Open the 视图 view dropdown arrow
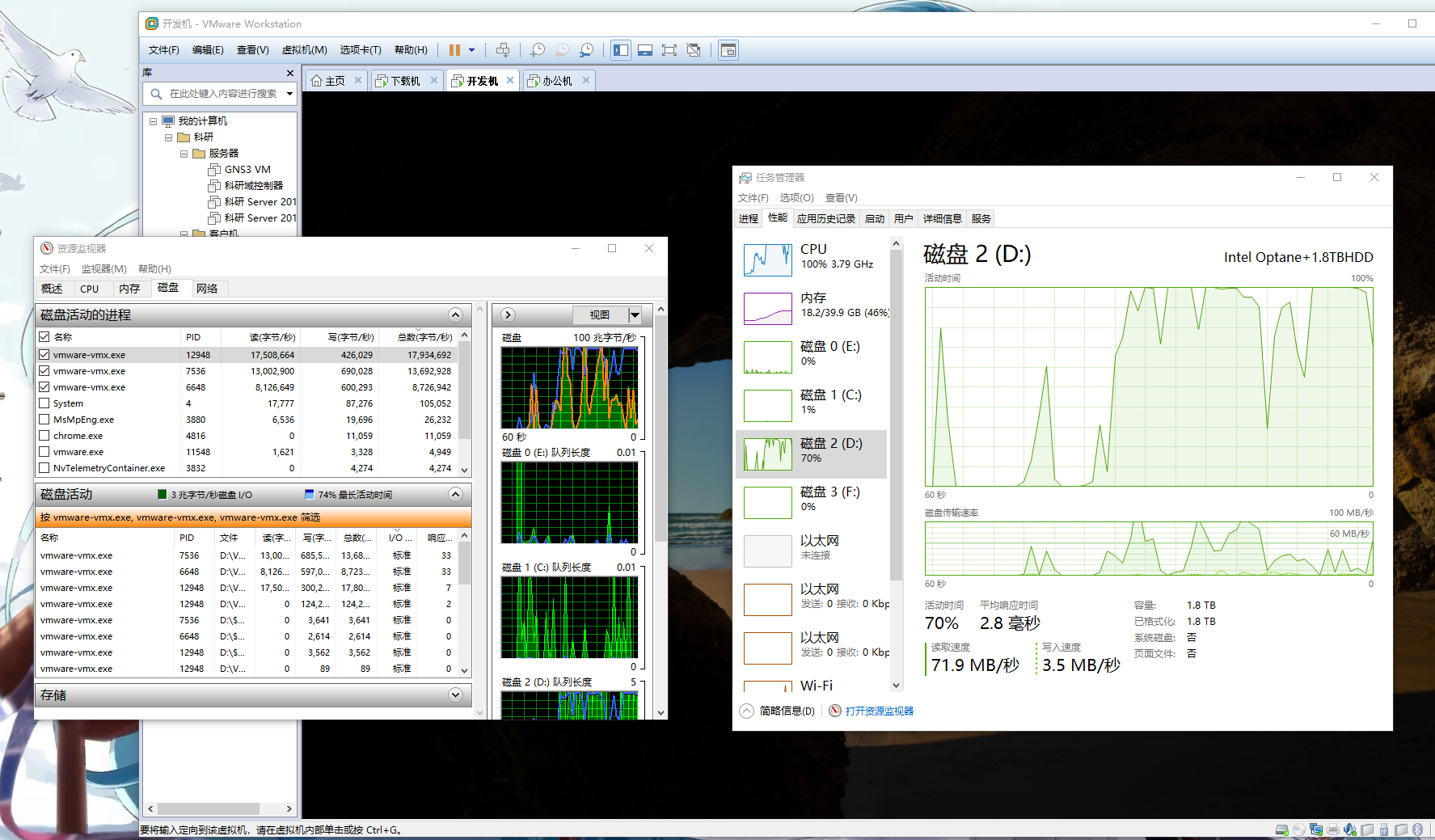The height and width of the screenshot is (840, 1435). click(635, 315)
